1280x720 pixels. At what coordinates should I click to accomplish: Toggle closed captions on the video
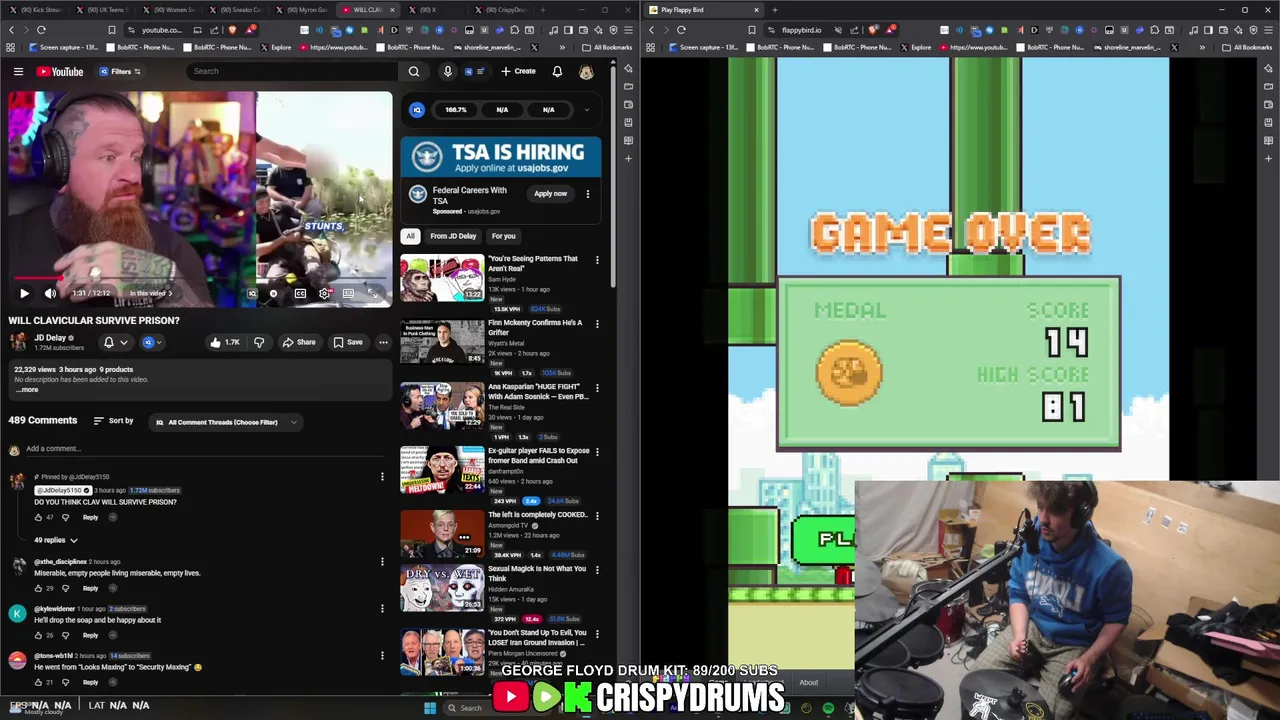(x=300, y=293)
